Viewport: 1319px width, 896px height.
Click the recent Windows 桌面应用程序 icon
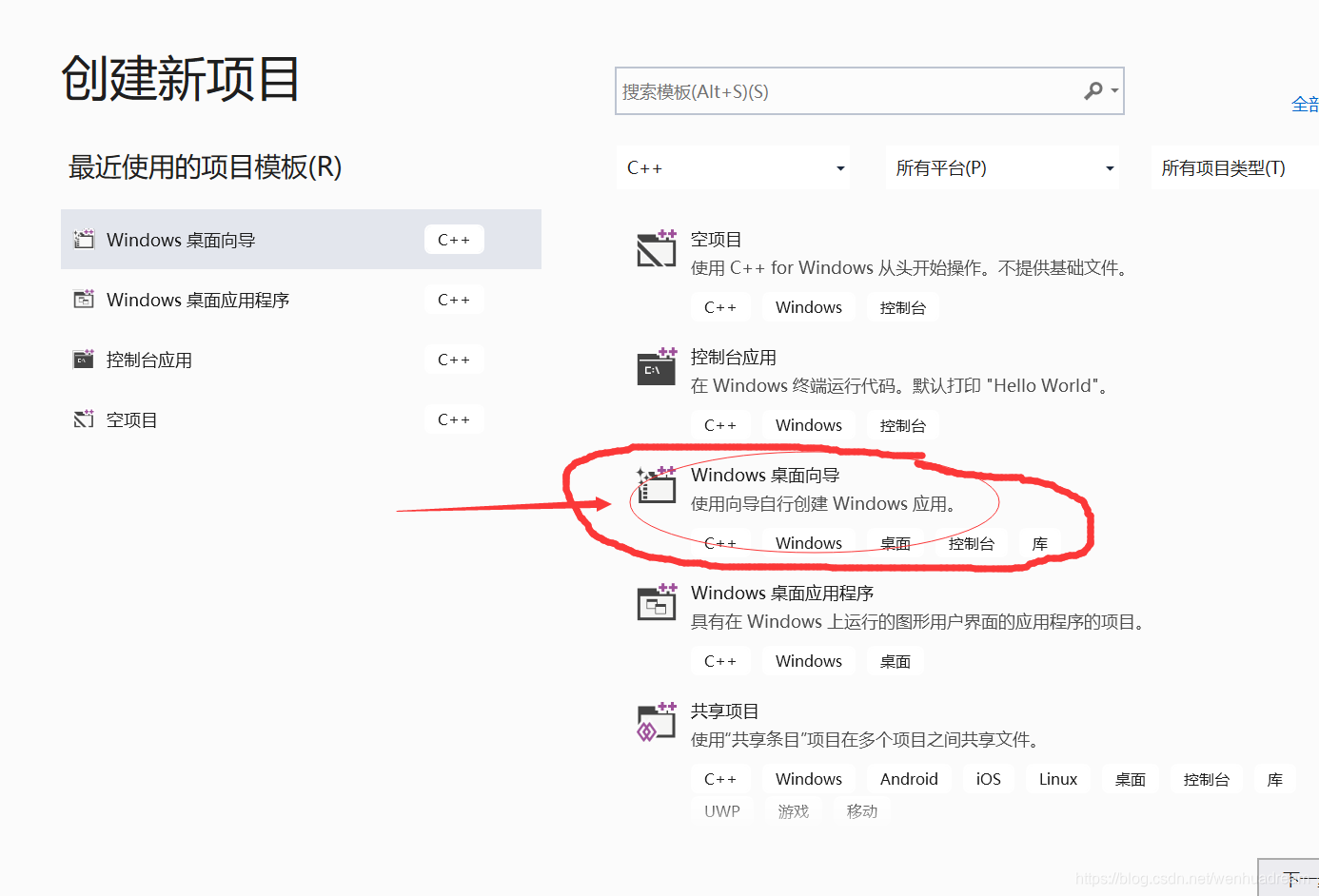pyautogui.click(x=84, y=299)
